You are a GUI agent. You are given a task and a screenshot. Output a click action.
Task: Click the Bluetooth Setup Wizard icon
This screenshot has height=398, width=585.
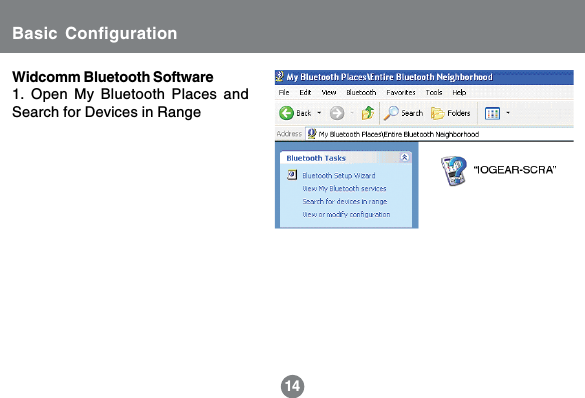[x=292, y=175]
